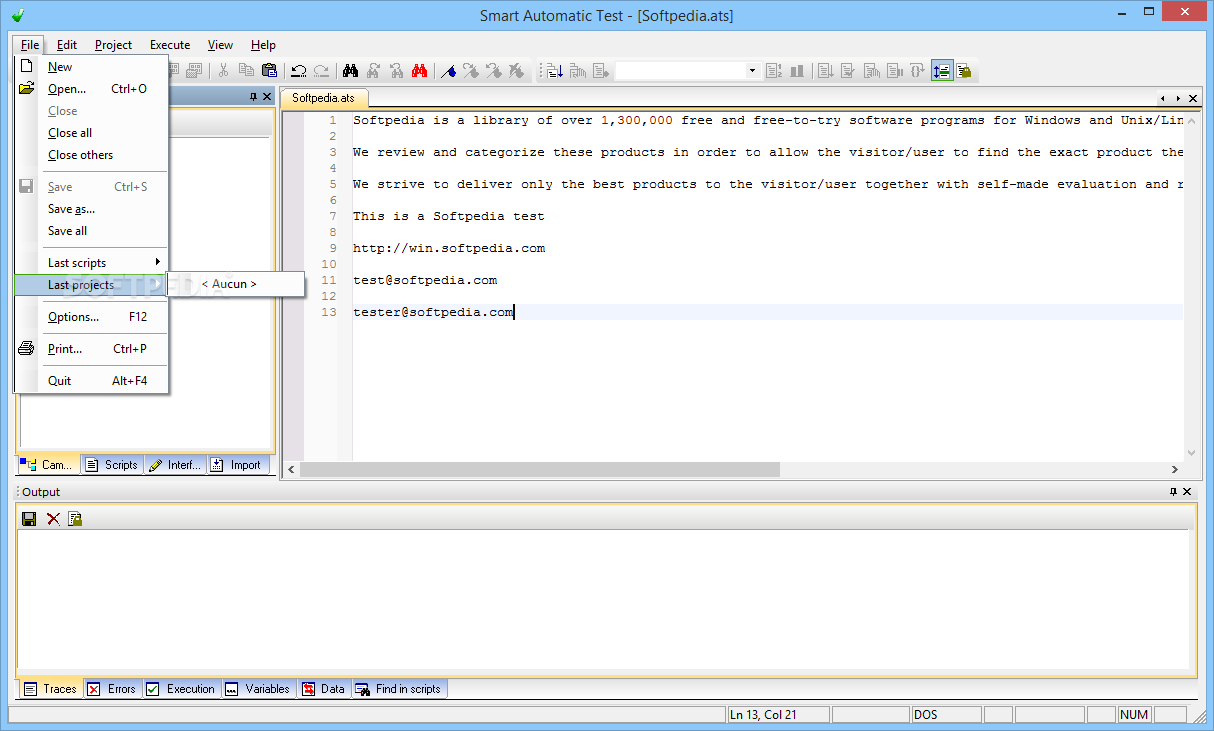This screenshot has height=731, width=1214.
Task: Open the Project menu
Action: [114, 45]
